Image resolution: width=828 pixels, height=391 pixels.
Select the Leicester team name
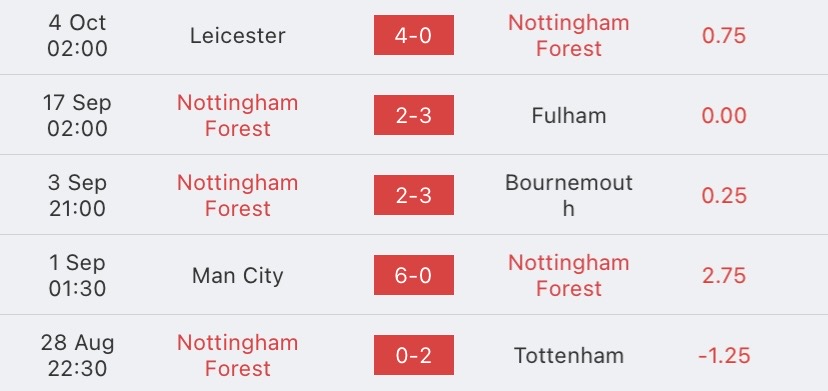pyautogui.click(x=238, y=35)
